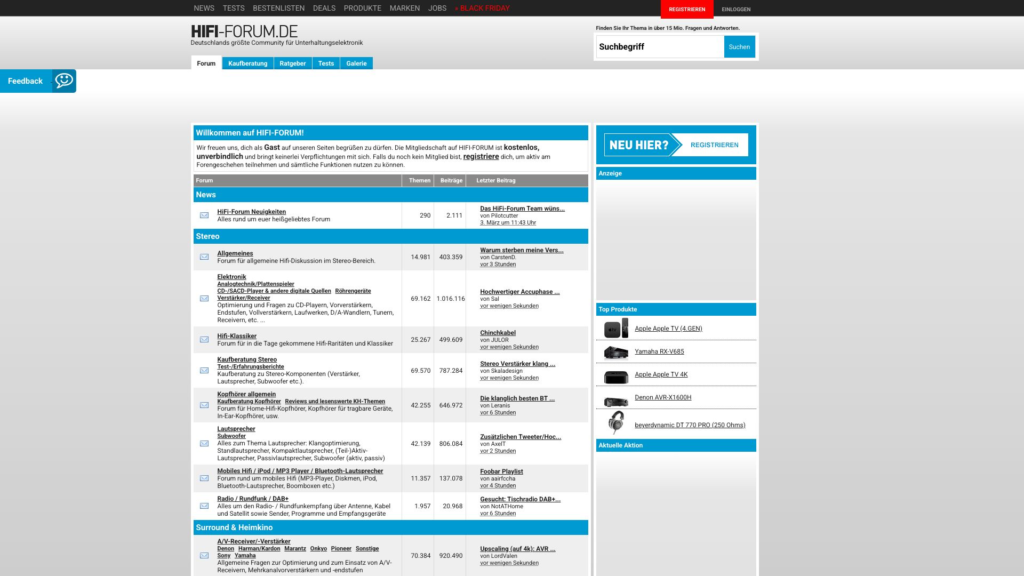This screenshot has height=576, width=1024.
Task: Open TESTS in top navigation
Action: [x=233, y=8]
